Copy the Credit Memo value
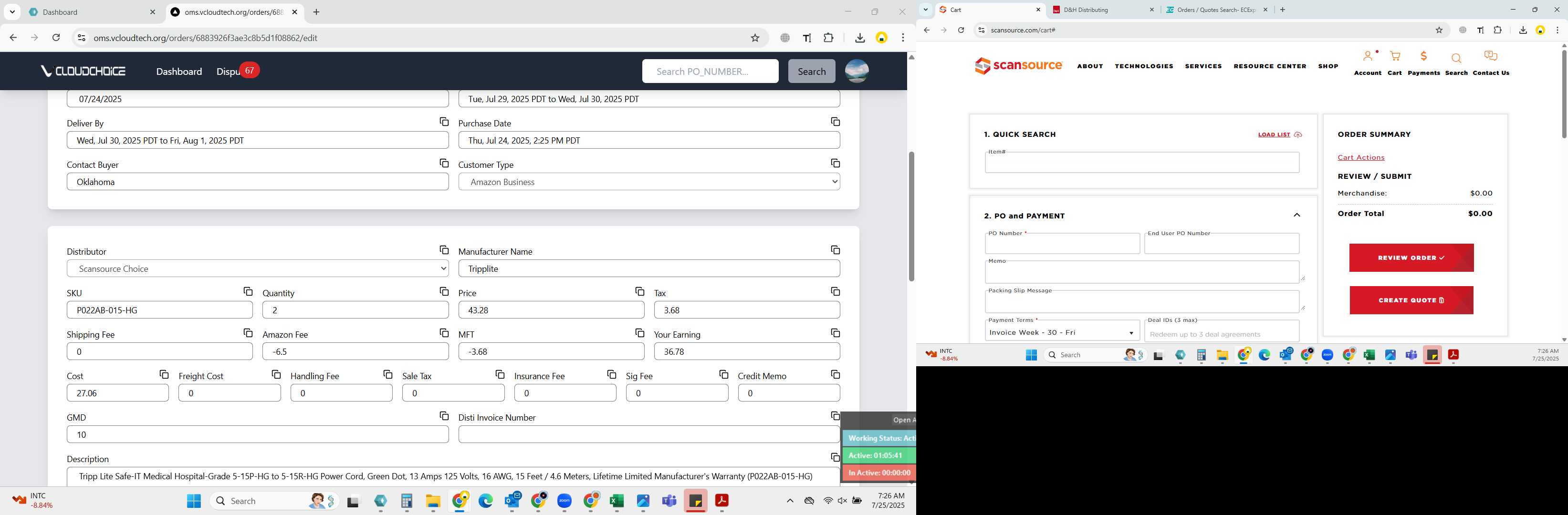Screen dimensions: 1568x515 coord(835,374)
